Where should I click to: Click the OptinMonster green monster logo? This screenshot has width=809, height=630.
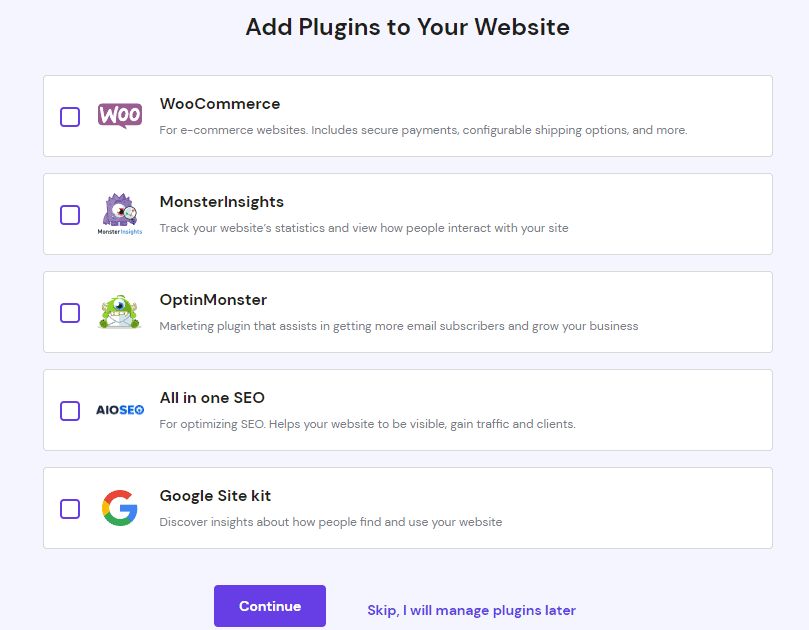click(119, 312)
